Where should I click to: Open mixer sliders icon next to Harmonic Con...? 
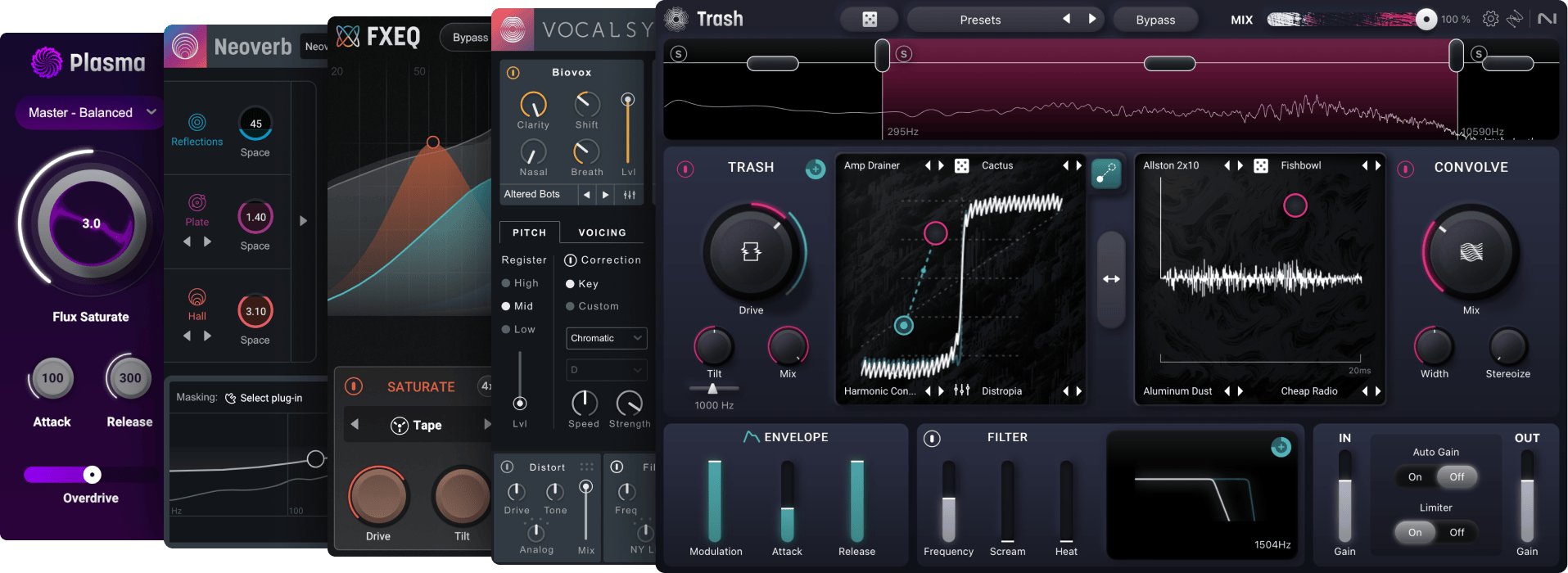click(962, 390)
